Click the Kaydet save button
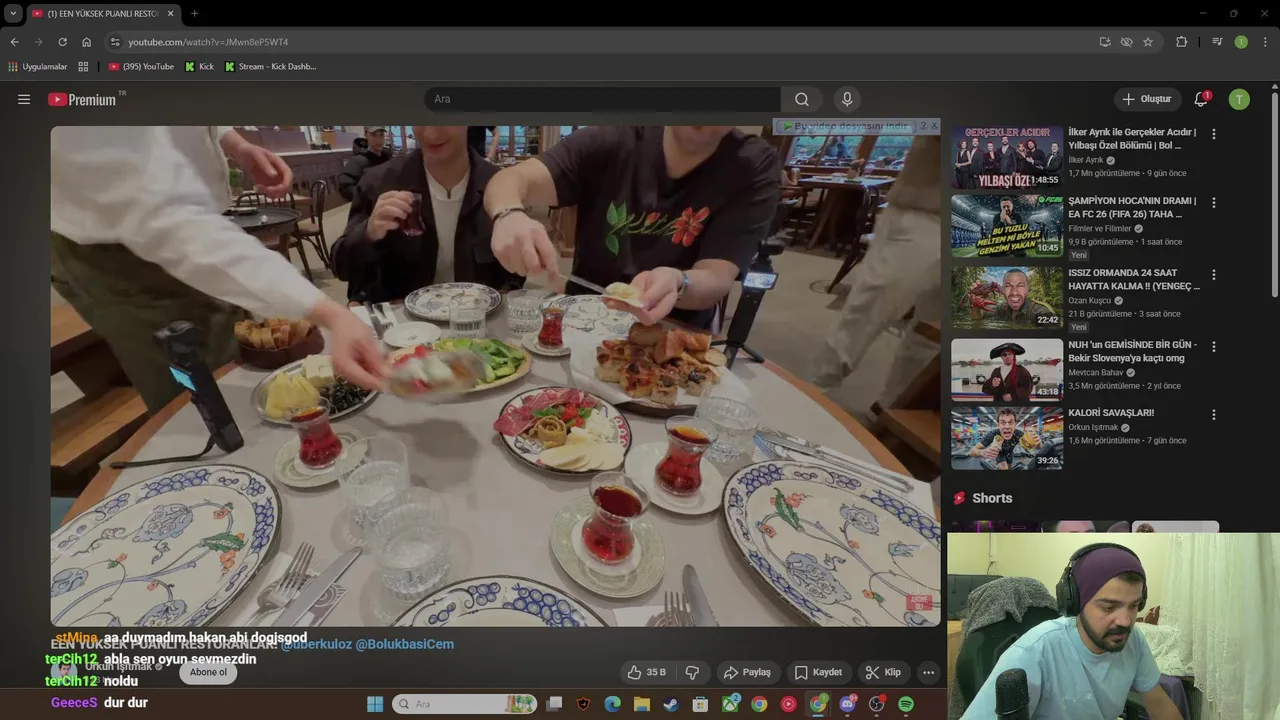The width and height of the screenshot is (1280, 720). point(818,672)
